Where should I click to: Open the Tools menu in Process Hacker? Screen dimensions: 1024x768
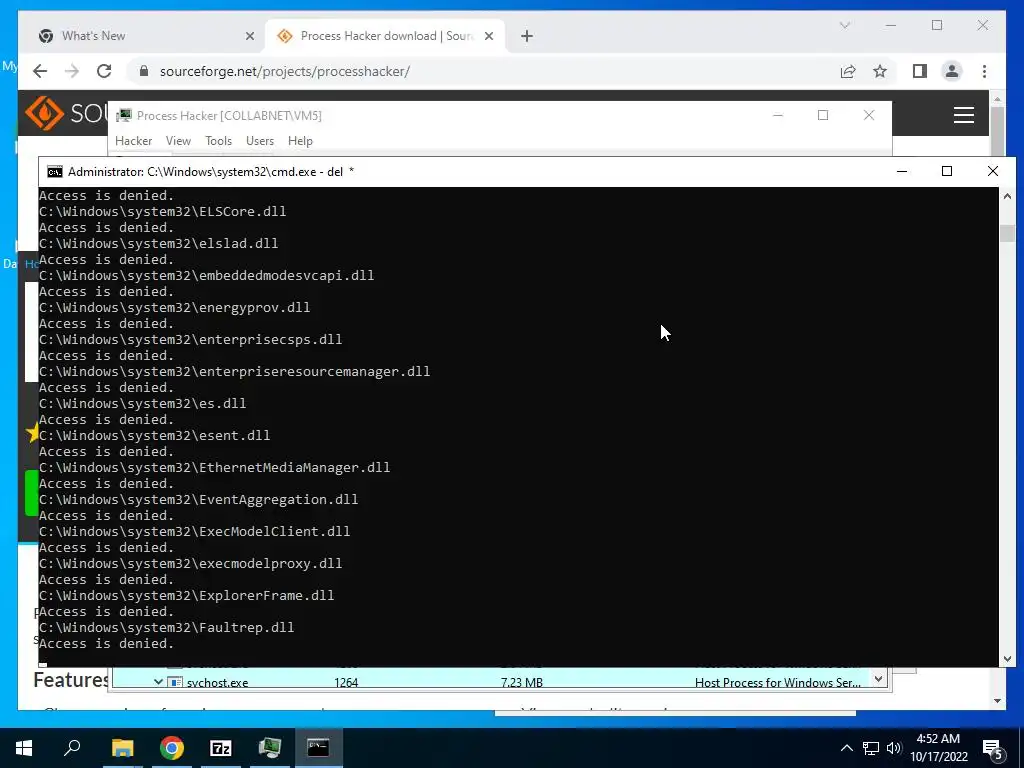[218, 141]
